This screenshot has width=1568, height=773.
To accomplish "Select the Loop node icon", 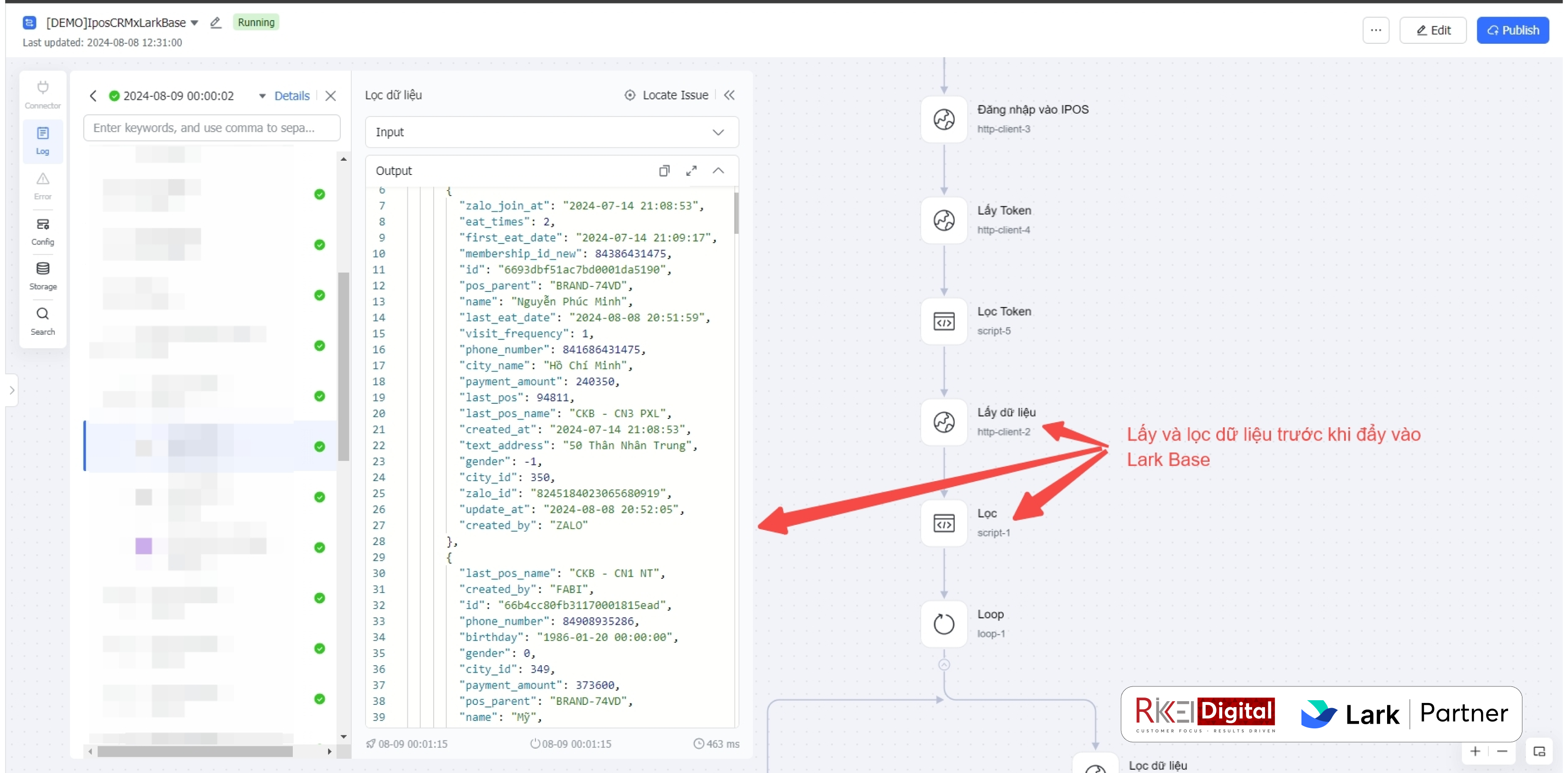I will pos(943,624).
